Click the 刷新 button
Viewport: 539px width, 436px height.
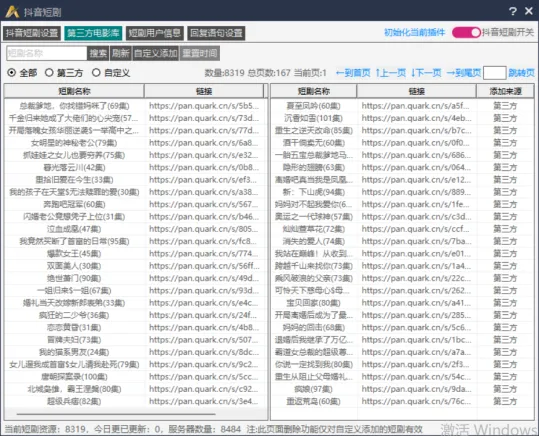pos(121,53)
